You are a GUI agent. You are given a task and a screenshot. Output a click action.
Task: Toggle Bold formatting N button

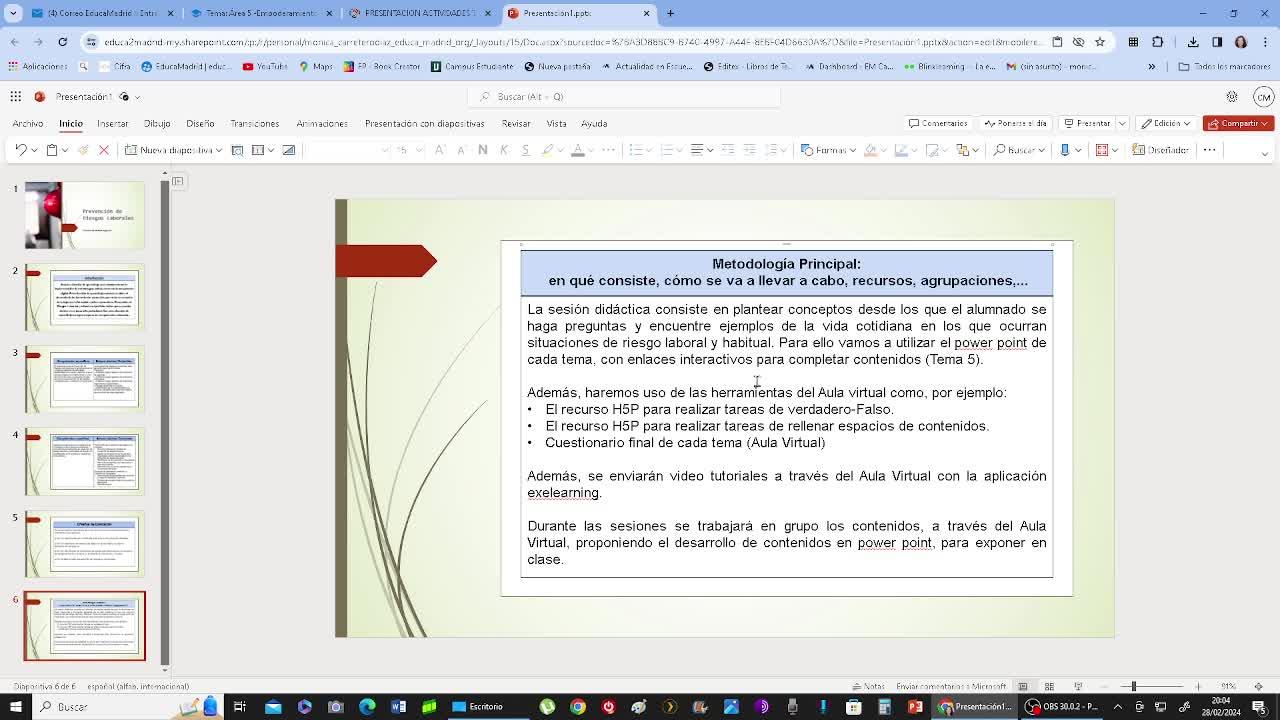(483, 150)
